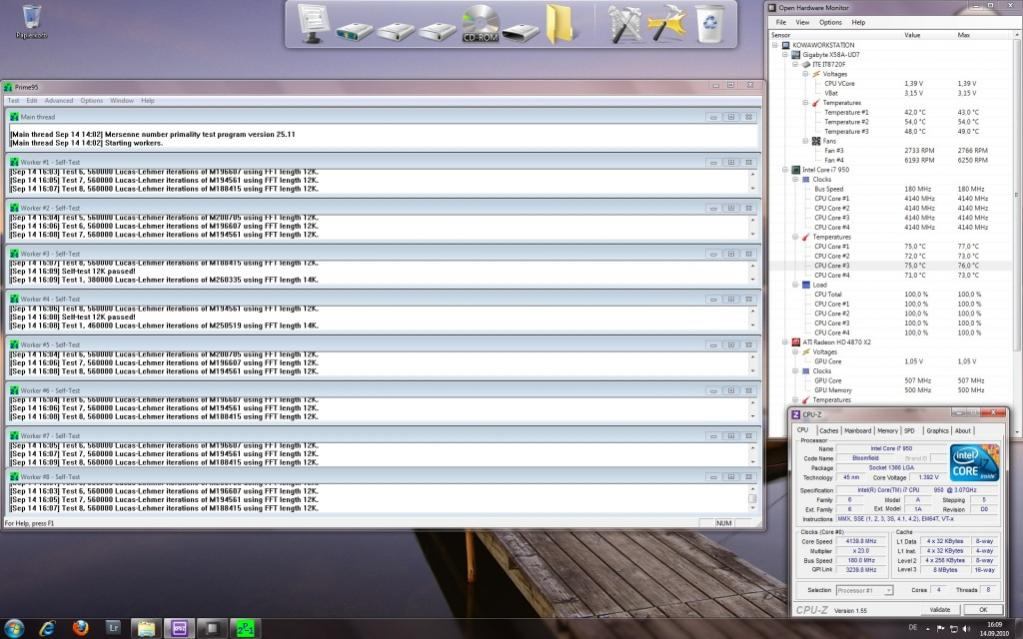Collapse the ATI Radeon HD 4870 X2 node
This screenshot has width=1023, height=639.
(785, 342)
